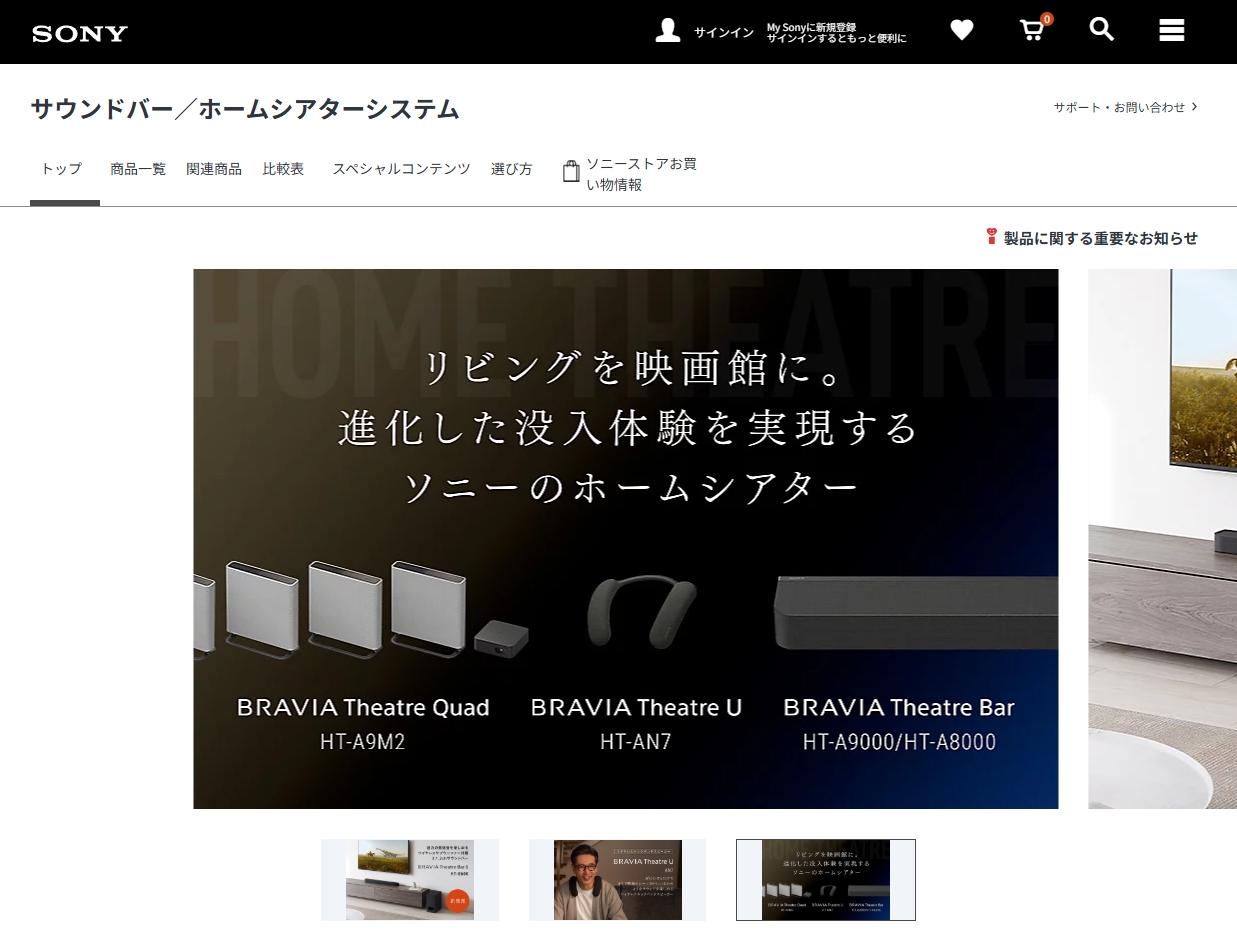Go to the 比較表 tab

click(x=283, y=169)
